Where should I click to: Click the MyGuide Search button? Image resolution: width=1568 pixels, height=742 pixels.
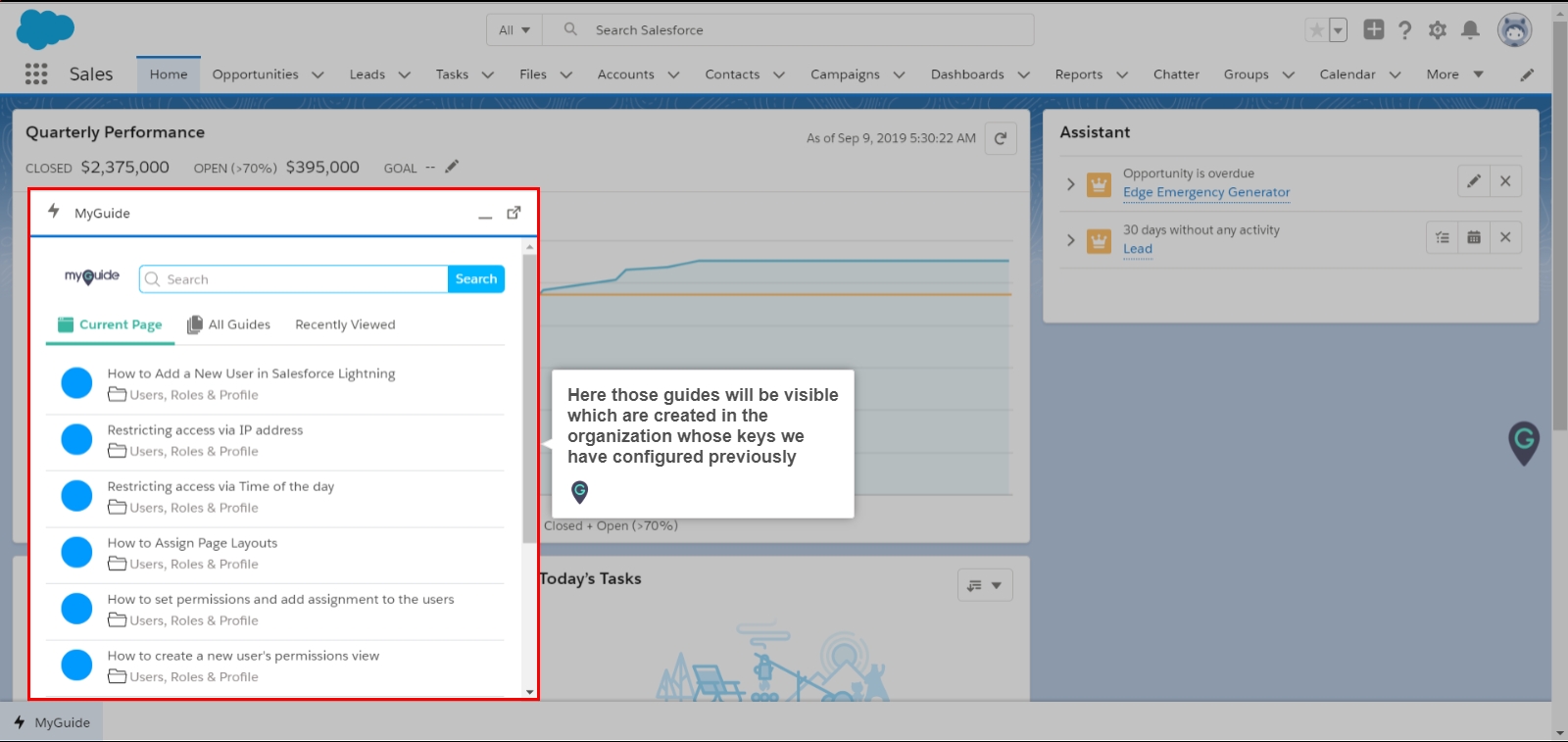[476, 279]
